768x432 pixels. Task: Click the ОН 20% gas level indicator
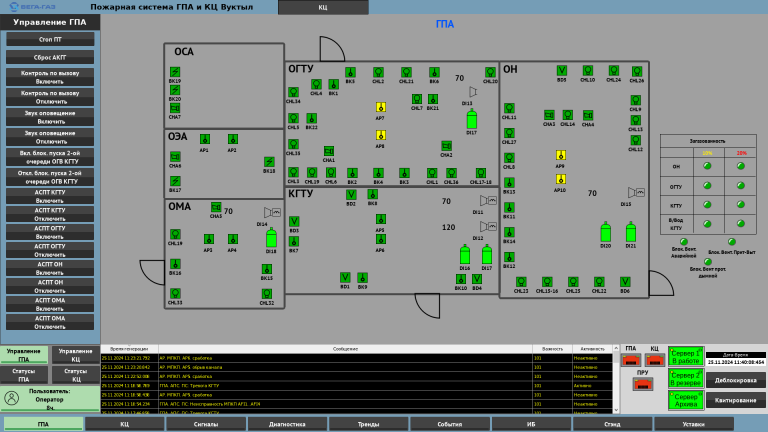(741, 166)
